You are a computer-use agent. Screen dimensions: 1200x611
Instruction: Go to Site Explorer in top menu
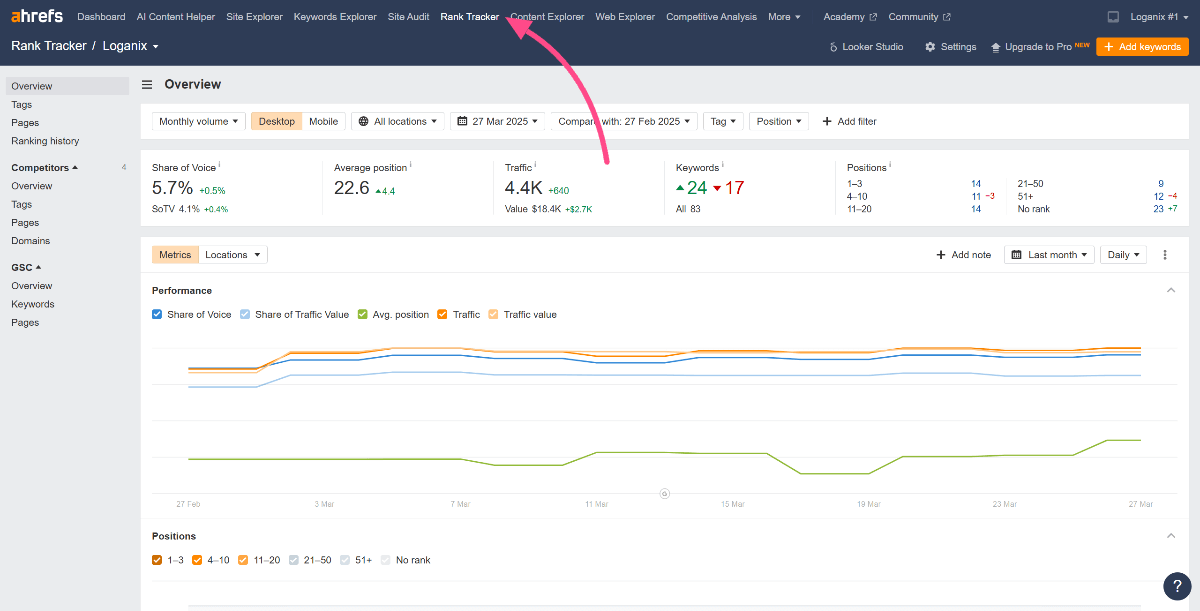click(x=254, y=17)
